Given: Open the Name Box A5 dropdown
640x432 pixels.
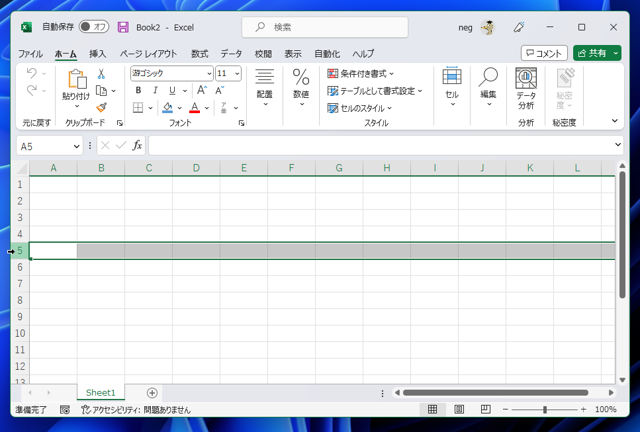Looking at the screenshot, I should click(x=76, y=146).
